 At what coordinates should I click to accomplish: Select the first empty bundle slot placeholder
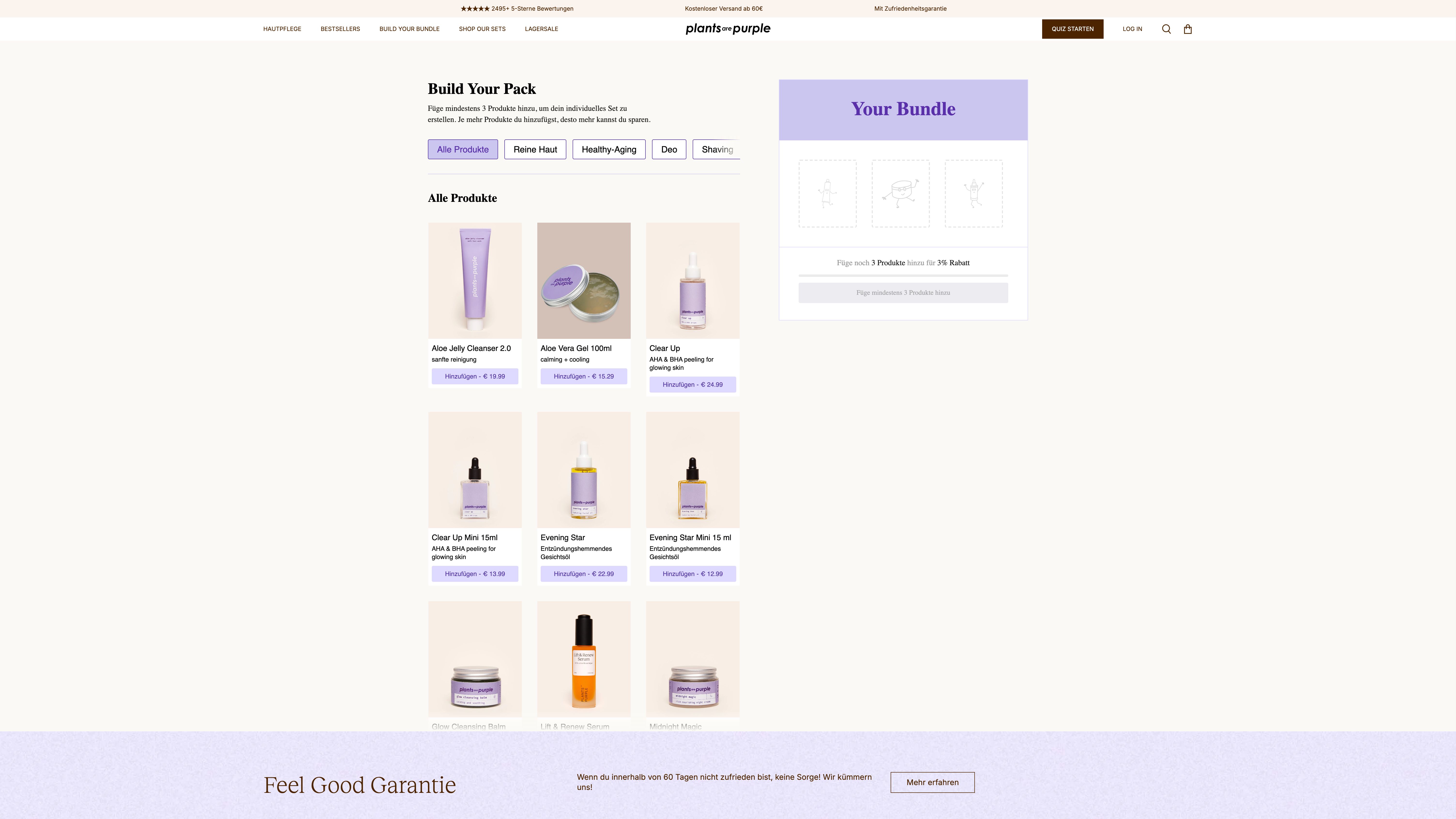click(827, 194)
